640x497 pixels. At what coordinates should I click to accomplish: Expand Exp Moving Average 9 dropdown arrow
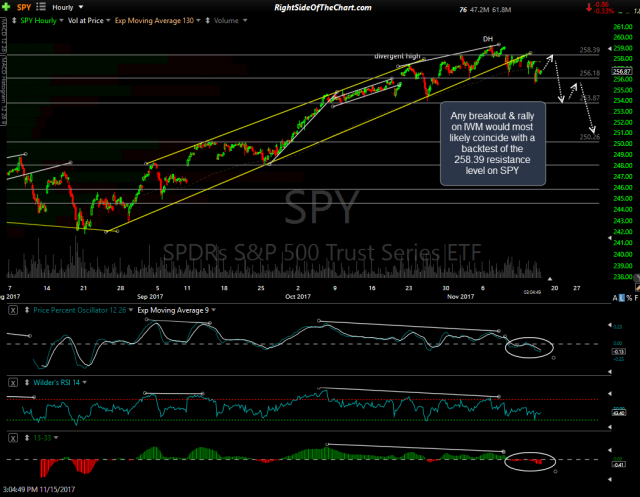click(x=213, y=311)
